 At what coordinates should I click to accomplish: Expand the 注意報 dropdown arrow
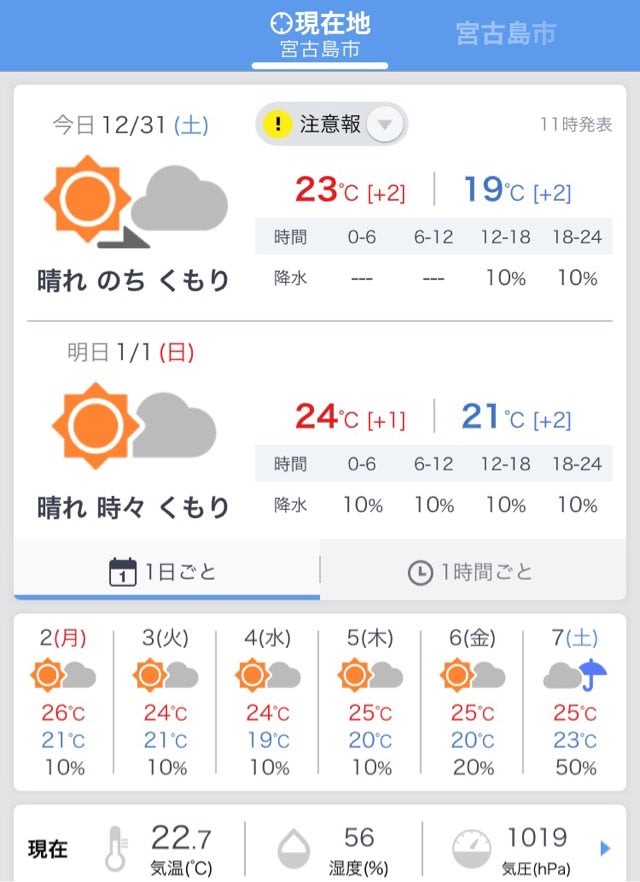(x=385, y=124)
